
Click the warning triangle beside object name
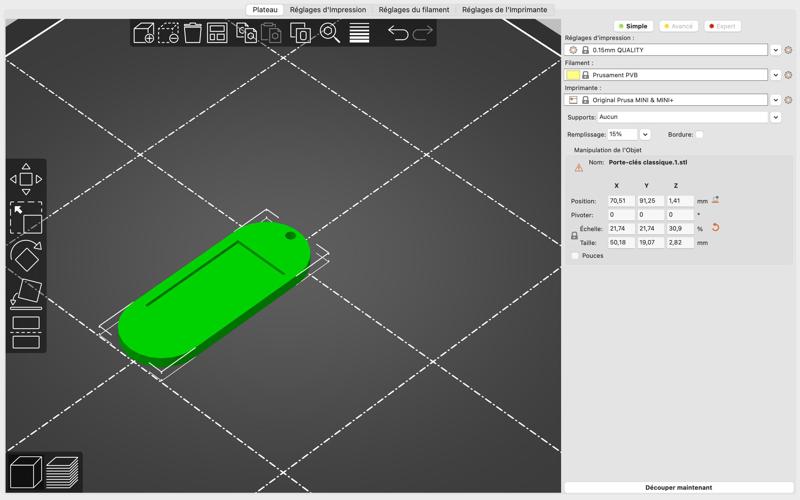(579, 168)
